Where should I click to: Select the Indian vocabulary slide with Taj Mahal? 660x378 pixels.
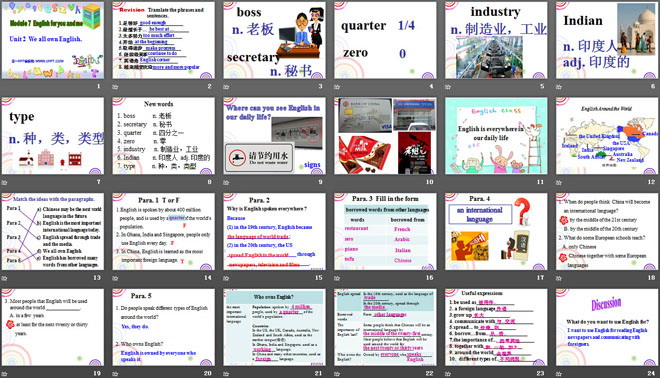click(x=607, y=40)
